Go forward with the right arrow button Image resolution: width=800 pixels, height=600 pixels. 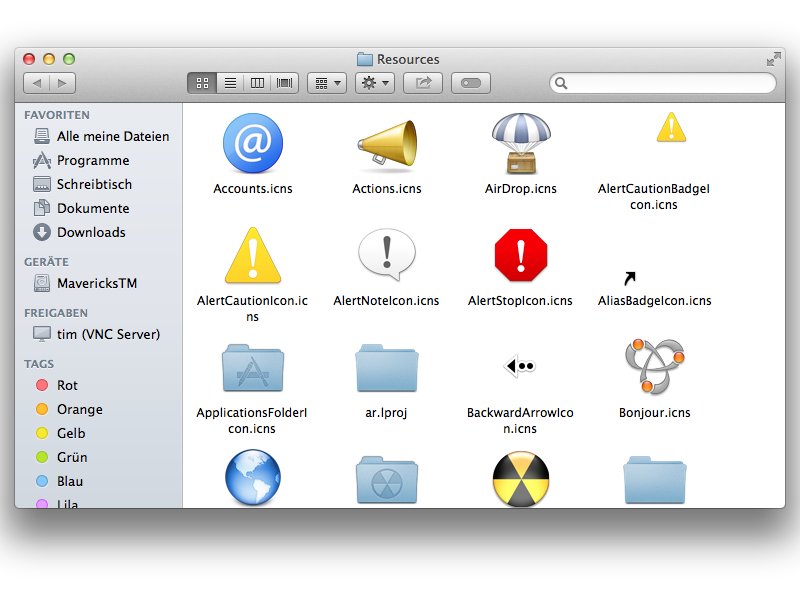[x=63, y=83]
